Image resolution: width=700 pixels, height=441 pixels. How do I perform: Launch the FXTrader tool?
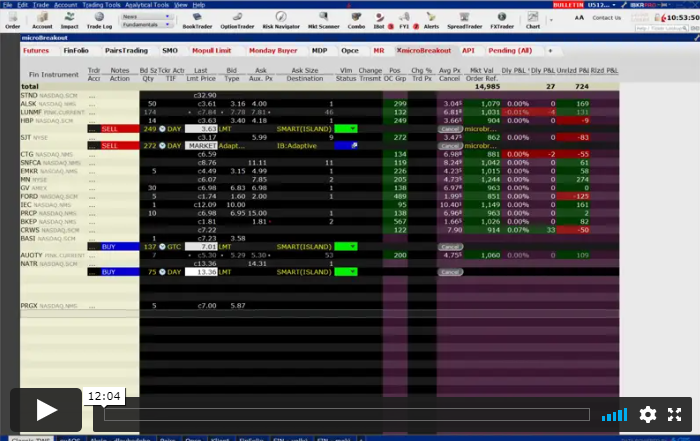tap(502, 21)
